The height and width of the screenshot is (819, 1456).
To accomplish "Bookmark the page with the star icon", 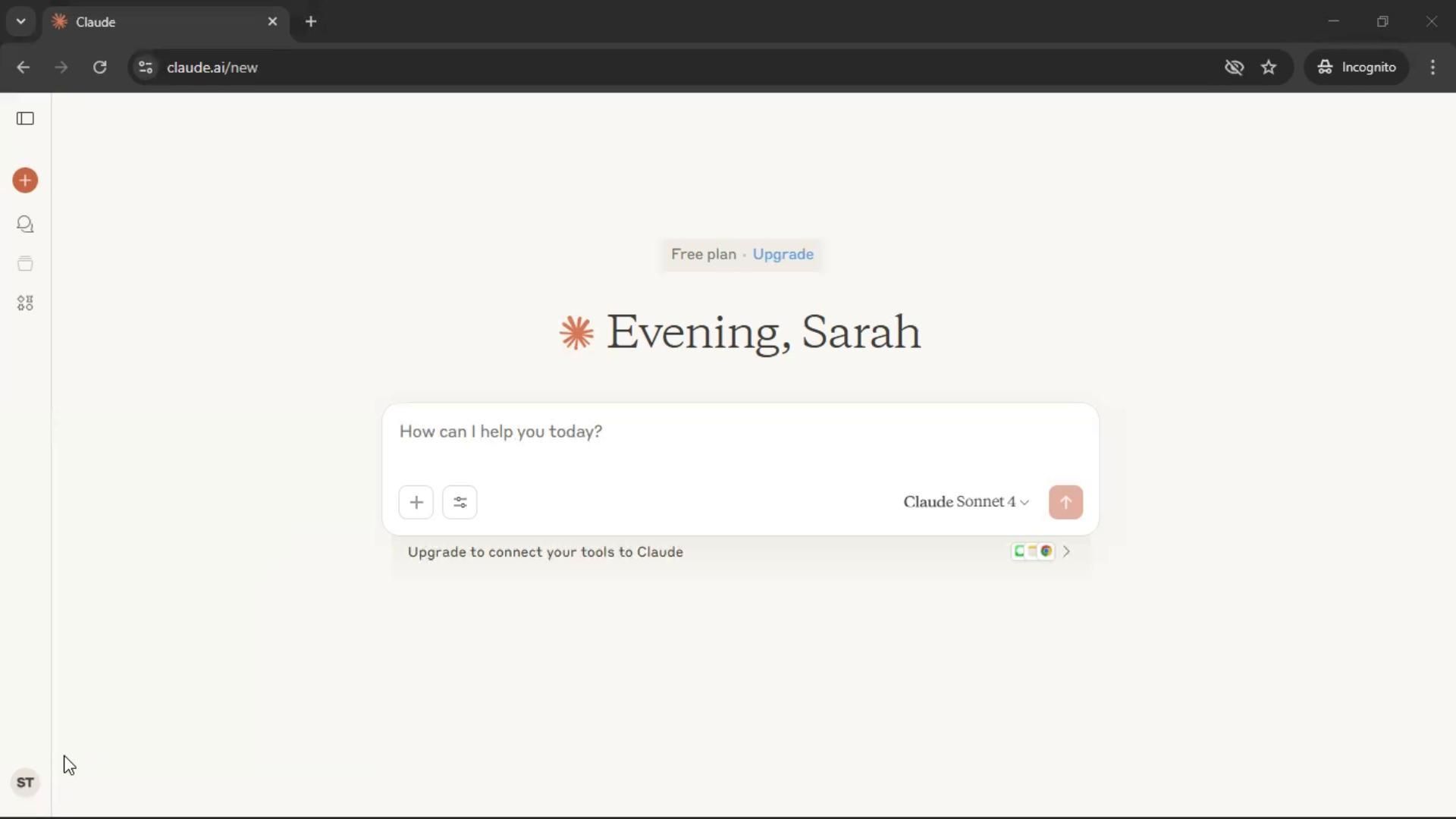I will coord(1269,67).
